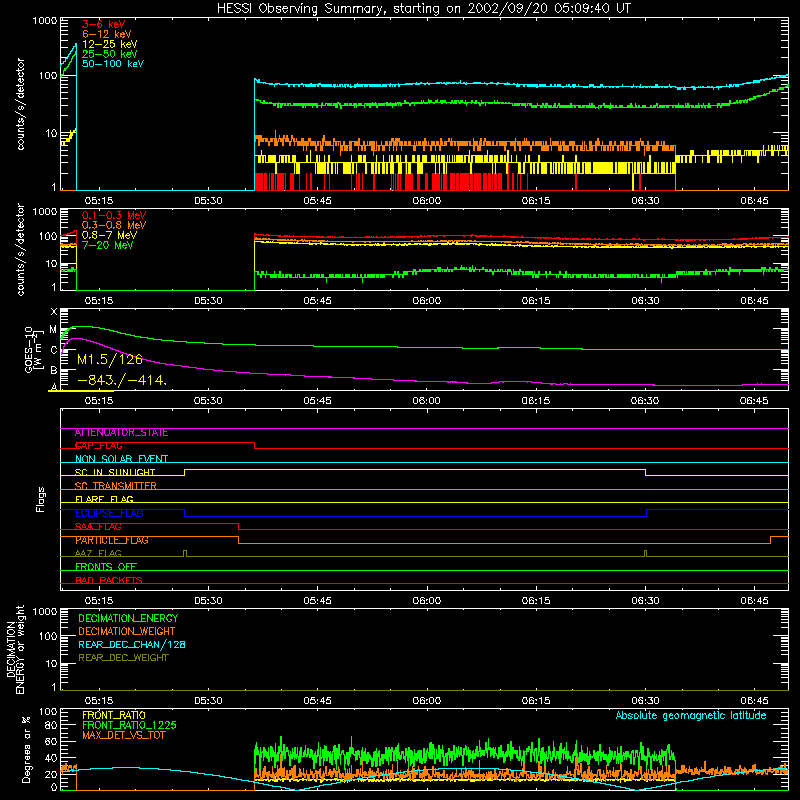Select the BAD_PACKETS flag label
Screen dimensions: 800x800
[109, 580]
